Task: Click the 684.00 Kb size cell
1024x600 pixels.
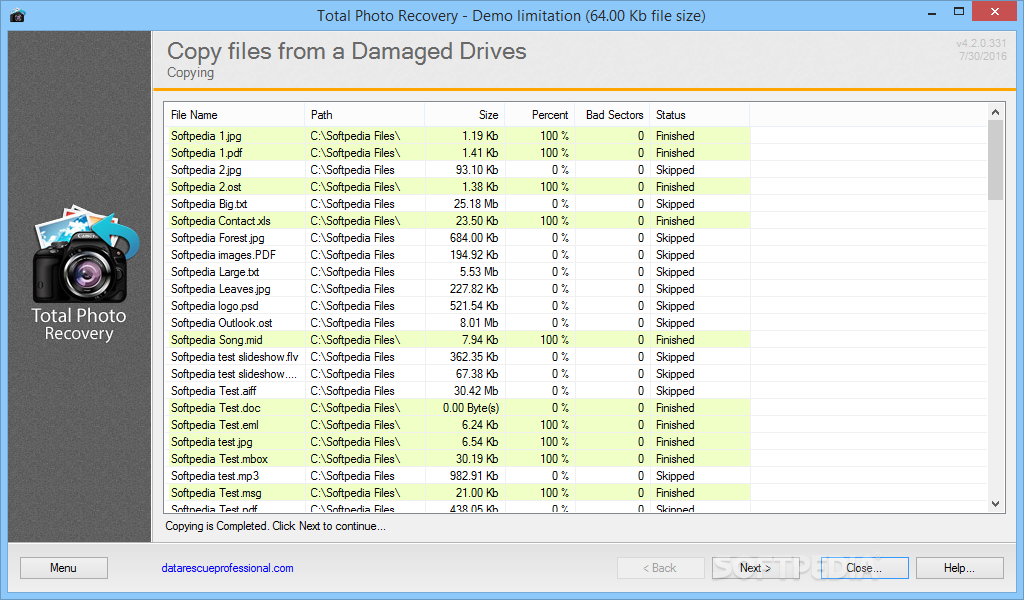Action: pyautogui.click(x=473, y=238)
